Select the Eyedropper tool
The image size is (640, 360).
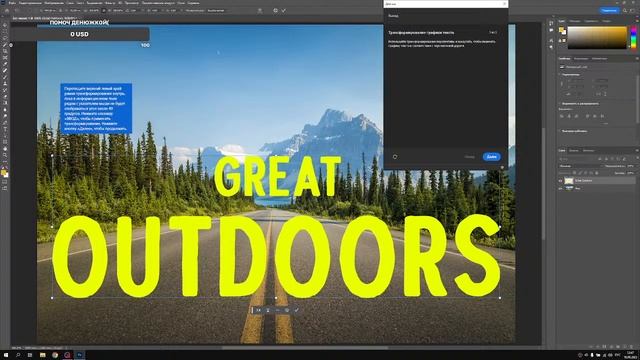pos(5,64)
